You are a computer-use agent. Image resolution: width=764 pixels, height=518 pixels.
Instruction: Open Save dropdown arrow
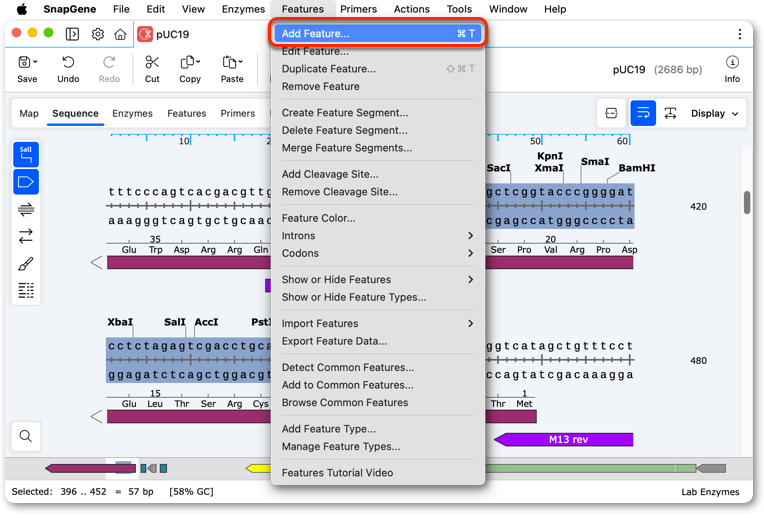36,62
